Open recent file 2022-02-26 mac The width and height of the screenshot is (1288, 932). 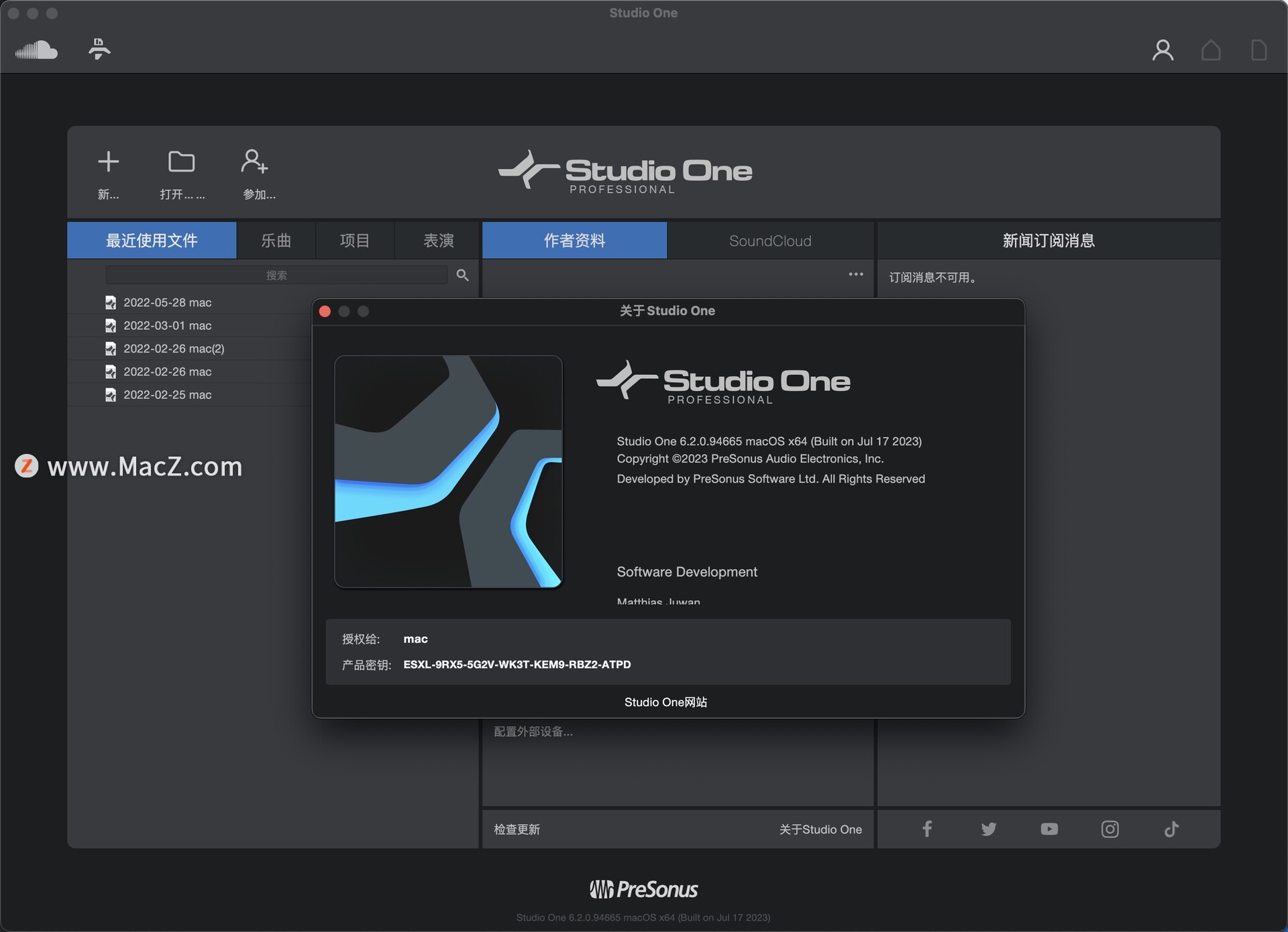168,371
